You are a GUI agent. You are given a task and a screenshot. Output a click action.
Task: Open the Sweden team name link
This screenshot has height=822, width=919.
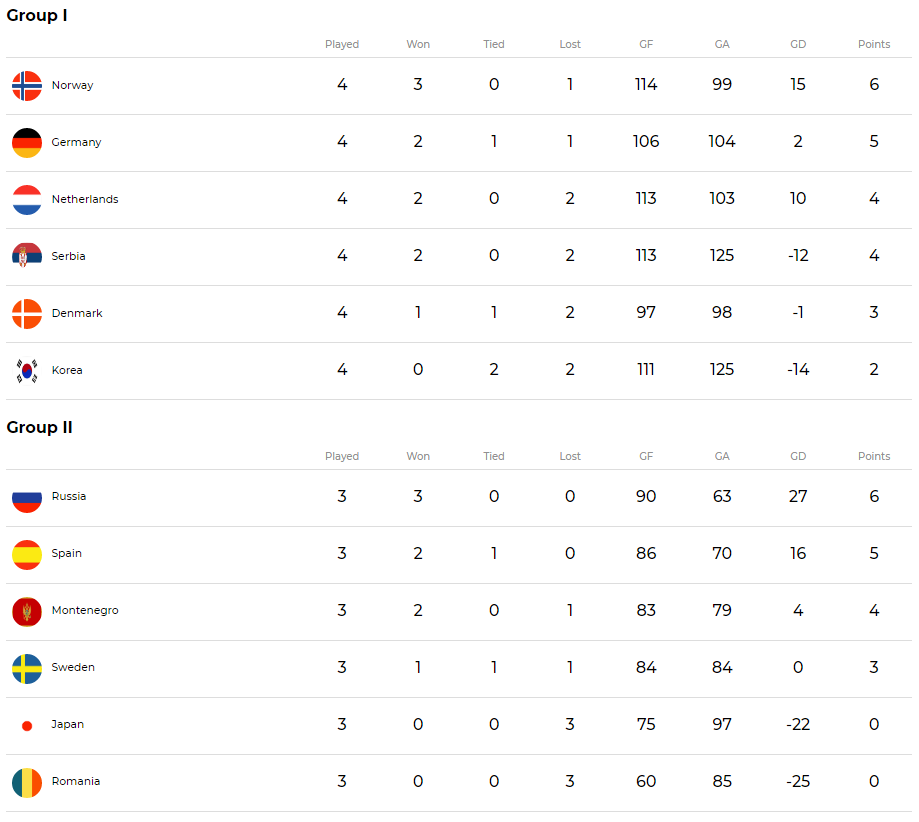point(73,667)
